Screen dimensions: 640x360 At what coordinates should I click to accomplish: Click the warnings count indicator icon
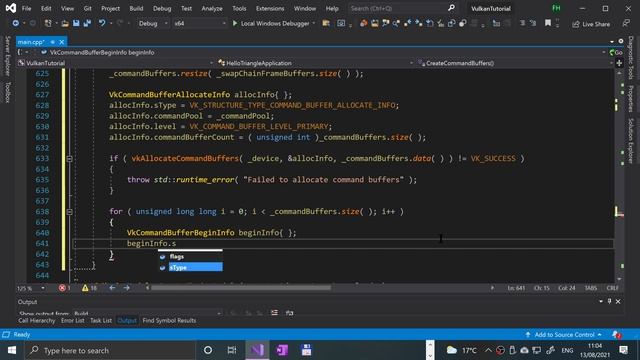(x=85, y=288)
